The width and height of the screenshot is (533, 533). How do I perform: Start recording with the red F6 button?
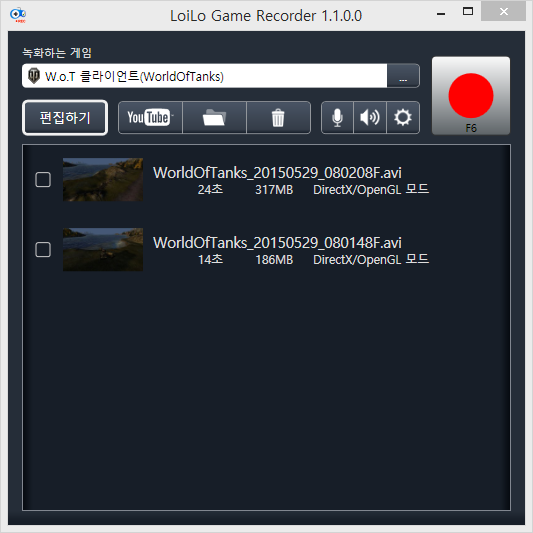471,96
